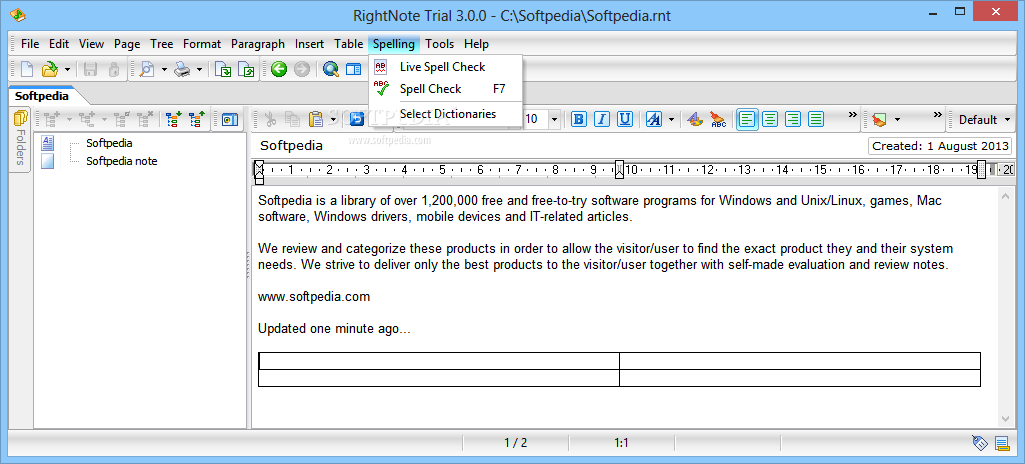Expand the formatting toolbar overflow chevron
This screenshot has width=1025, height=464.
click(x=852, y=114)
